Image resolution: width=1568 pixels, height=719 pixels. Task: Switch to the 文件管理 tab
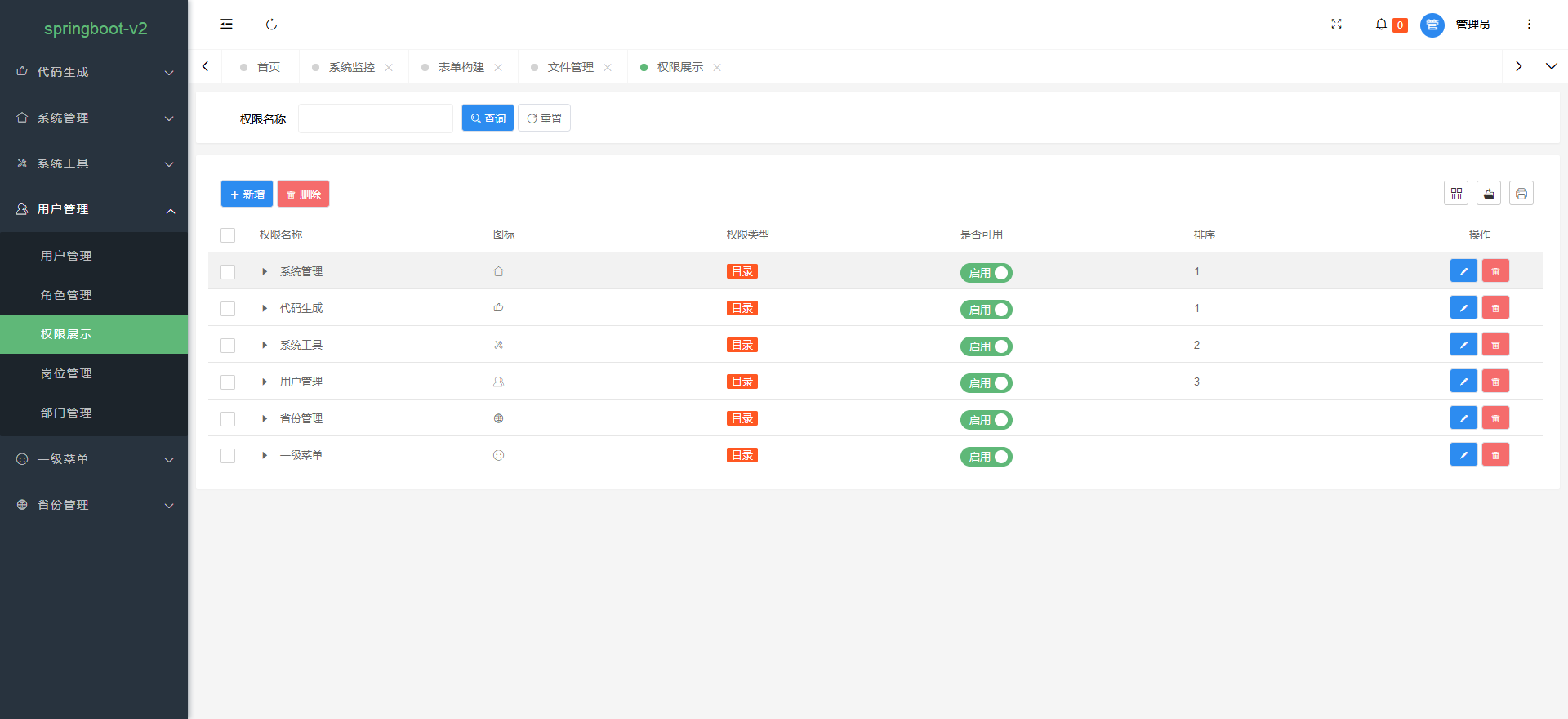(571, 67)
